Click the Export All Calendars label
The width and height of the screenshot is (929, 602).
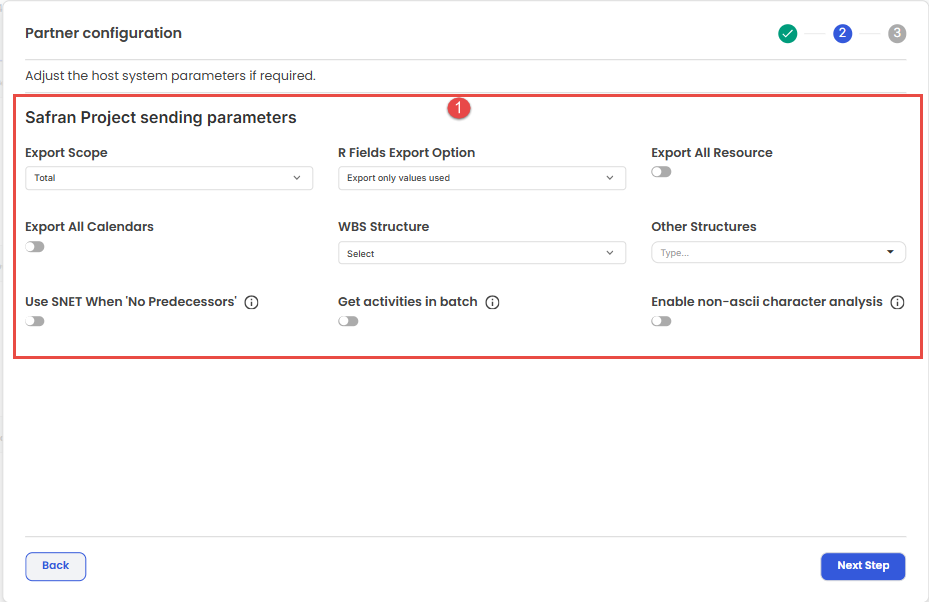pyautogui.click(x=89, y=227)
